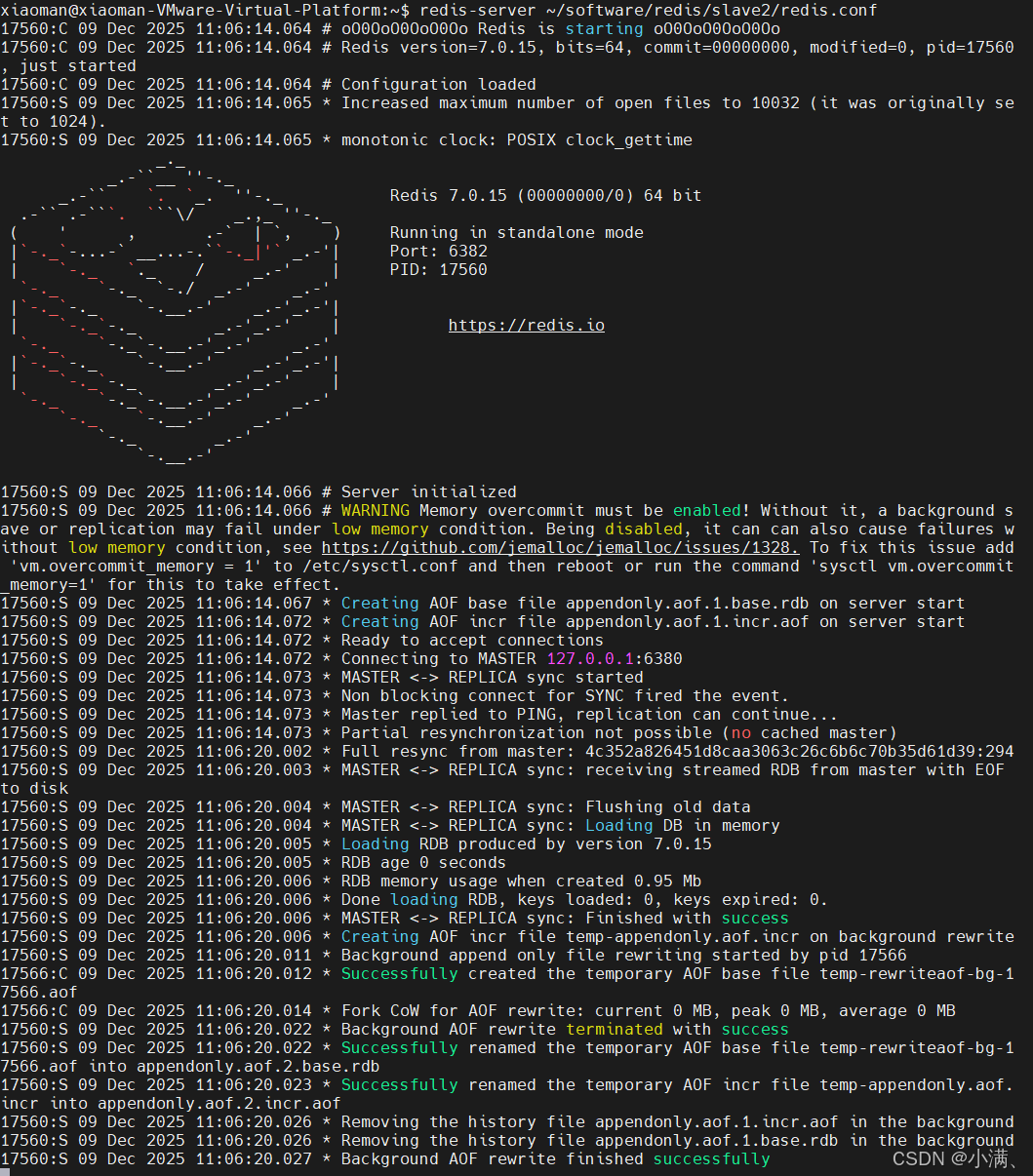Click the yellow WARNING word

point(376,510)
